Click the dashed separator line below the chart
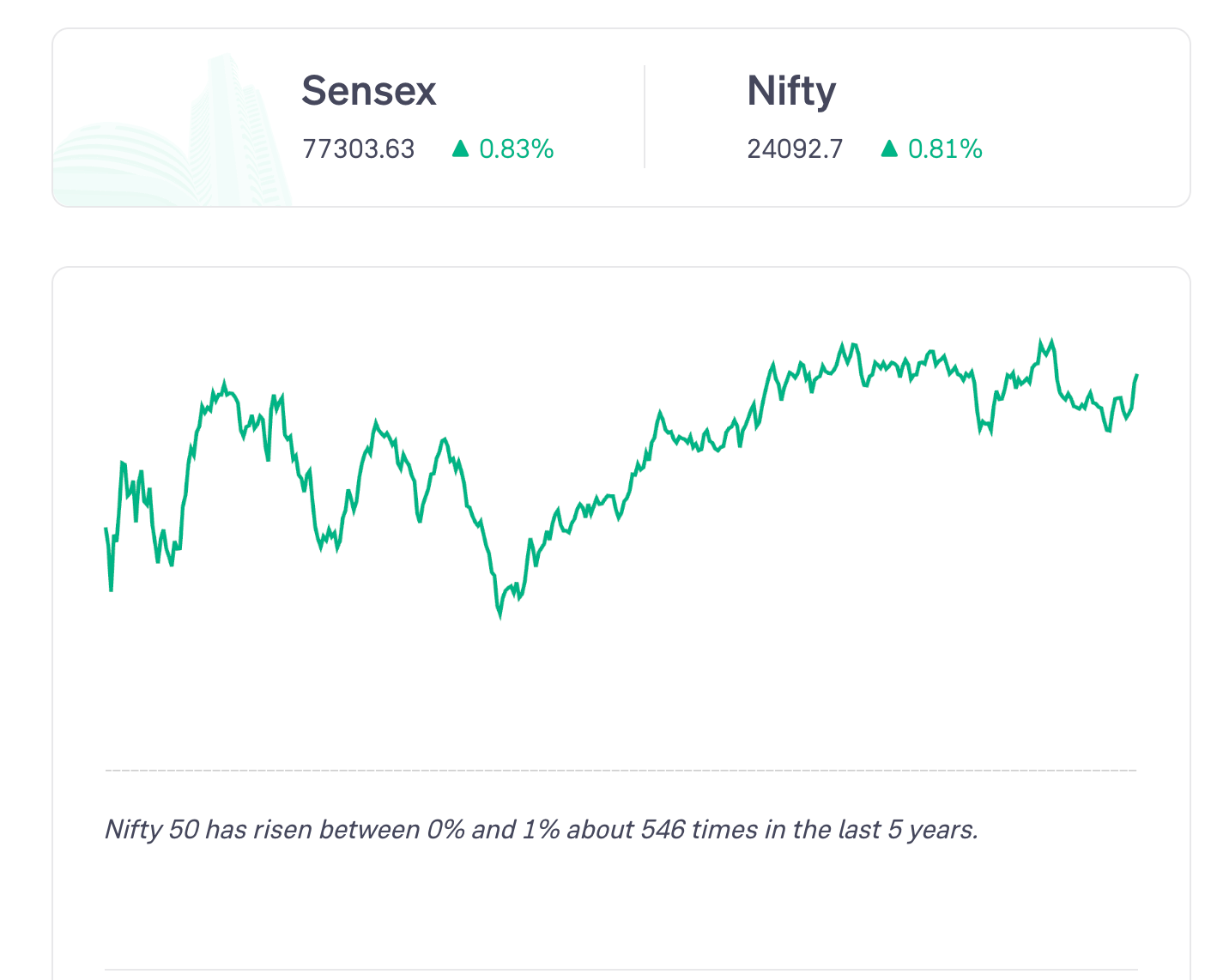 click(621, 771)
